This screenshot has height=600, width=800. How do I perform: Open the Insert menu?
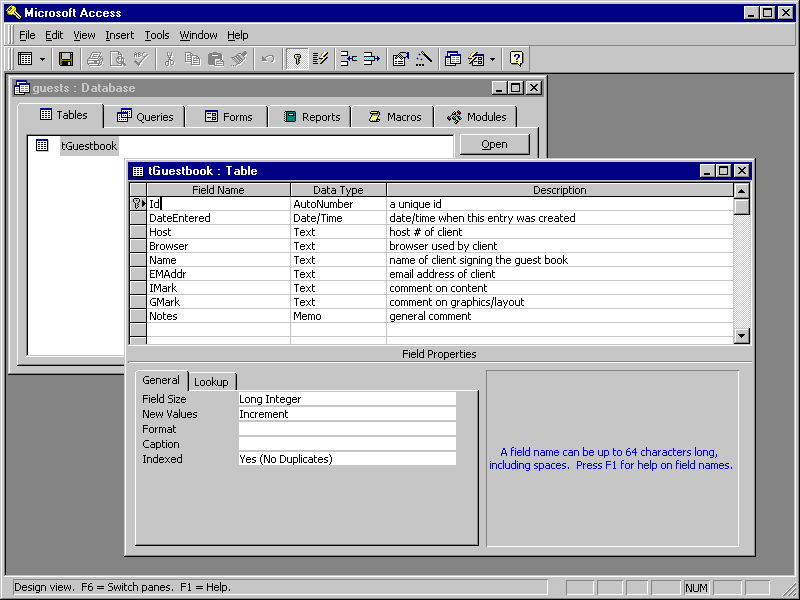click(x=119, y=35)
